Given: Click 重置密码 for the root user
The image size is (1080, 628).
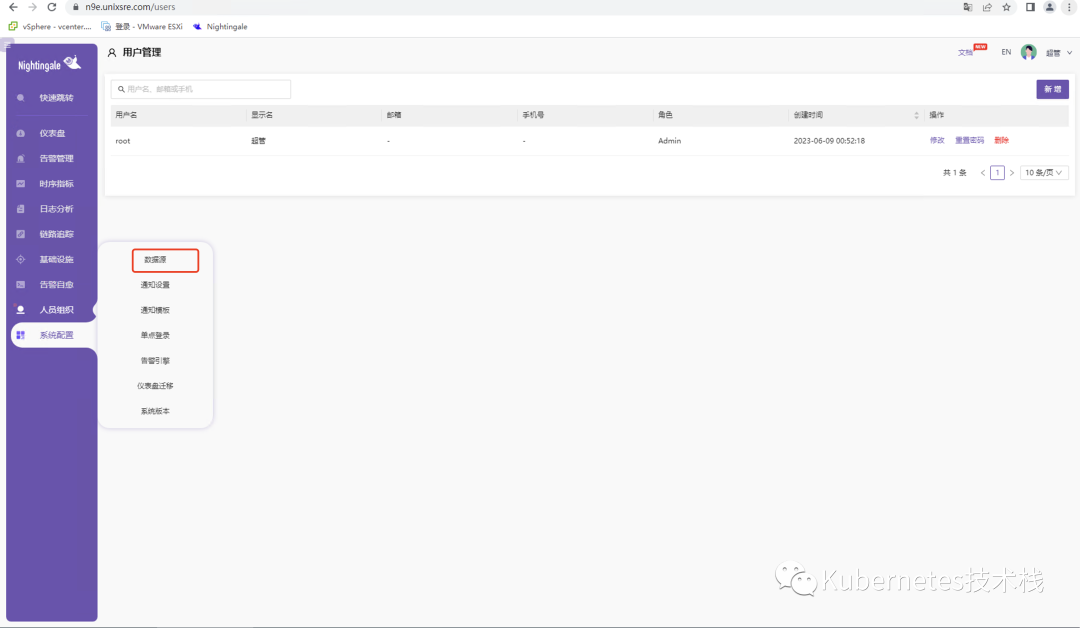Looking at the screenshot, I should tap(969, 140).
